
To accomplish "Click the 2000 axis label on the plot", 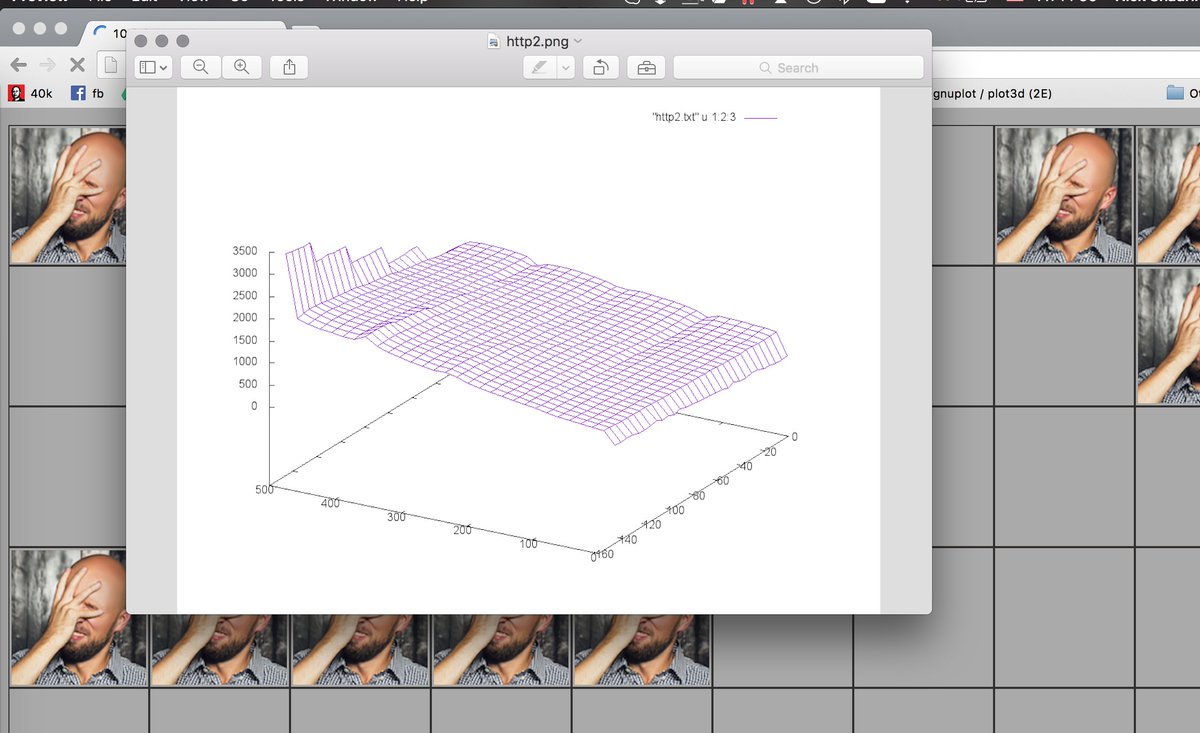I will pos(245,318).
